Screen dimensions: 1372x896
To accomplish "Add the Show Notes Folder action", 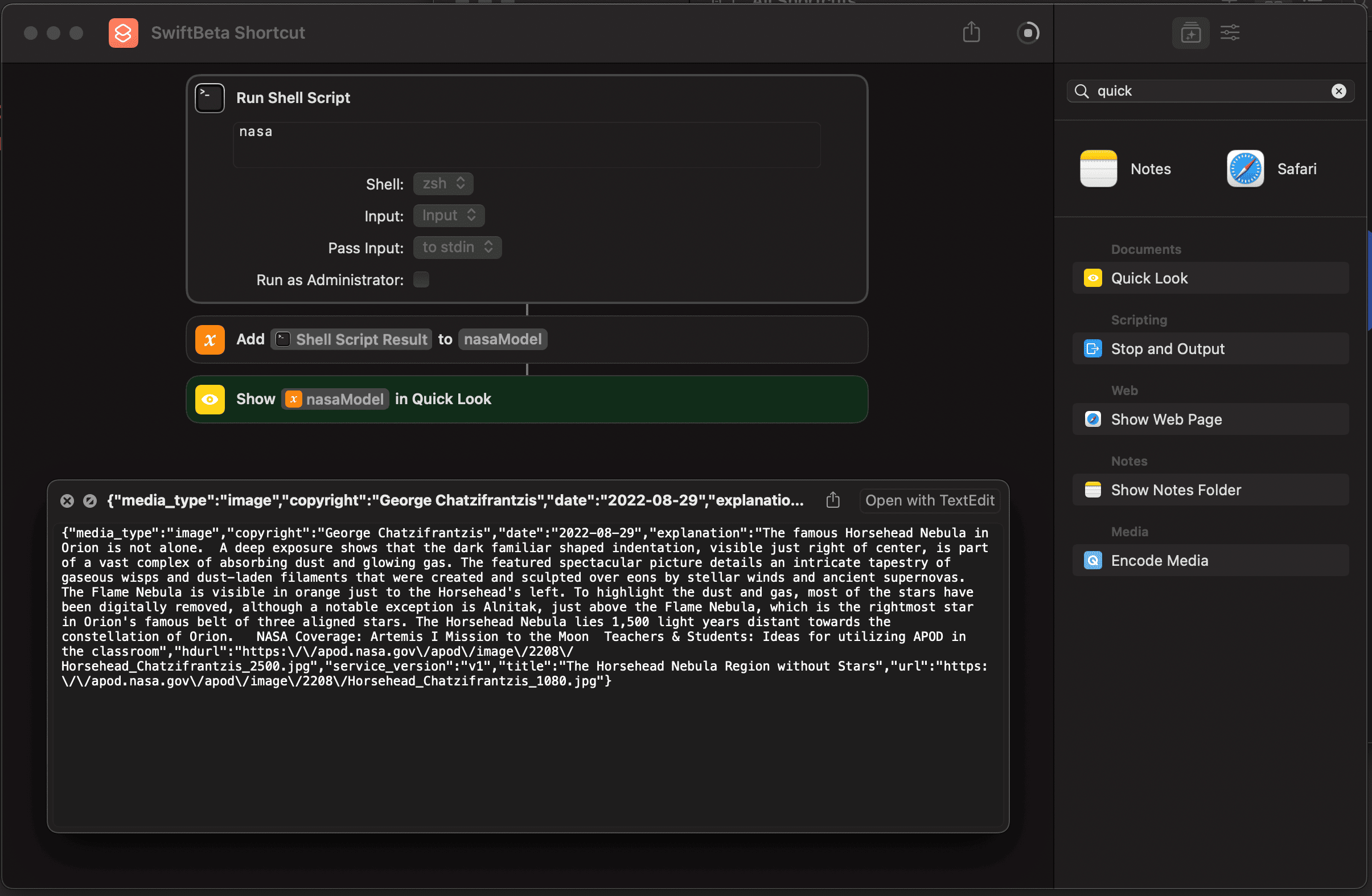I will tap(1210, 490).
